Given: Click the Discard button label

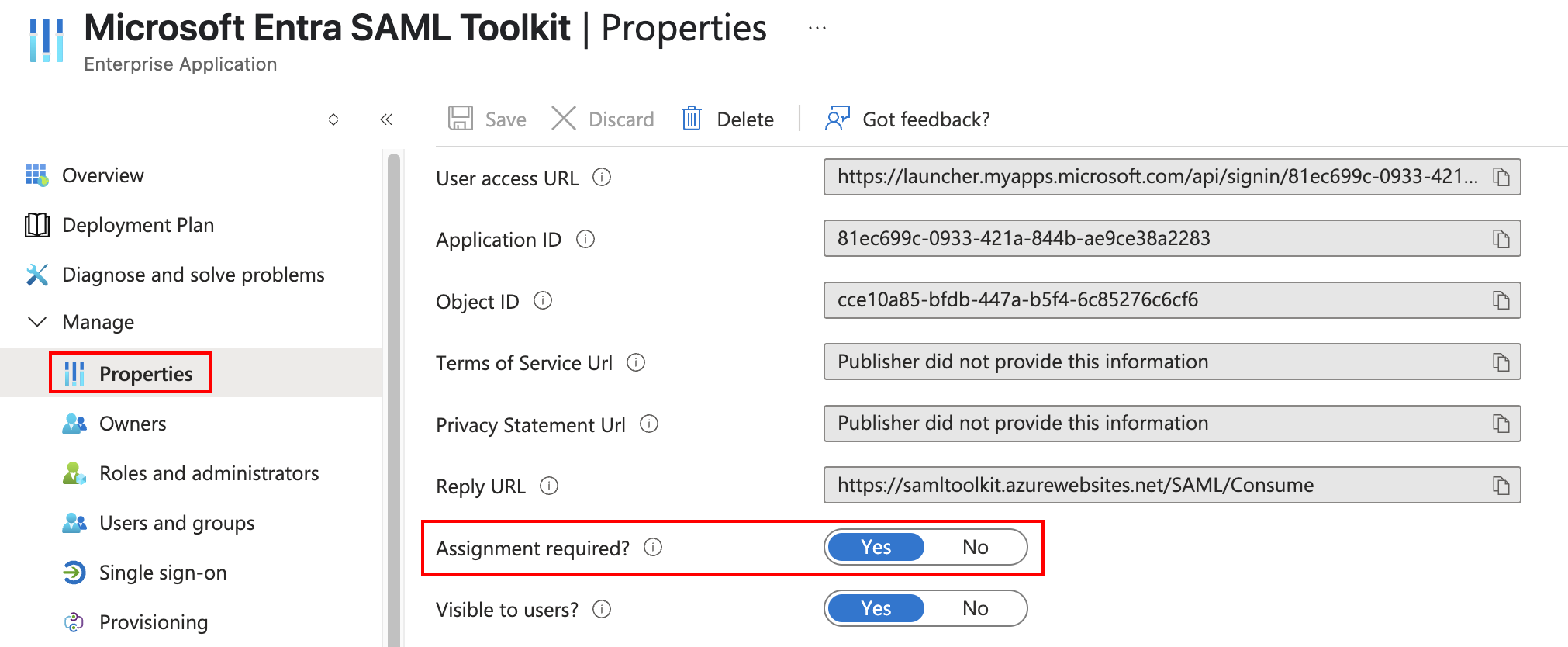Looking at the screenshot, I should pyautogui.click(x=621, y=119).
